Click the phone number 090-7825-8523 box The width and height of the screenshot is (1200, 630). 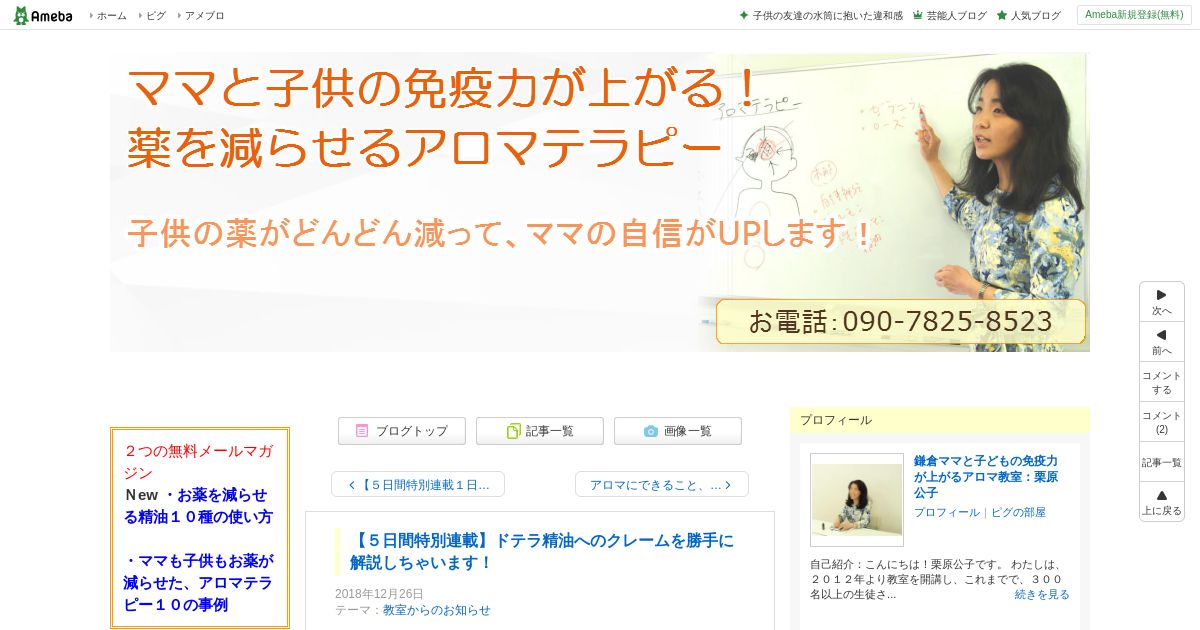[901, 322]
